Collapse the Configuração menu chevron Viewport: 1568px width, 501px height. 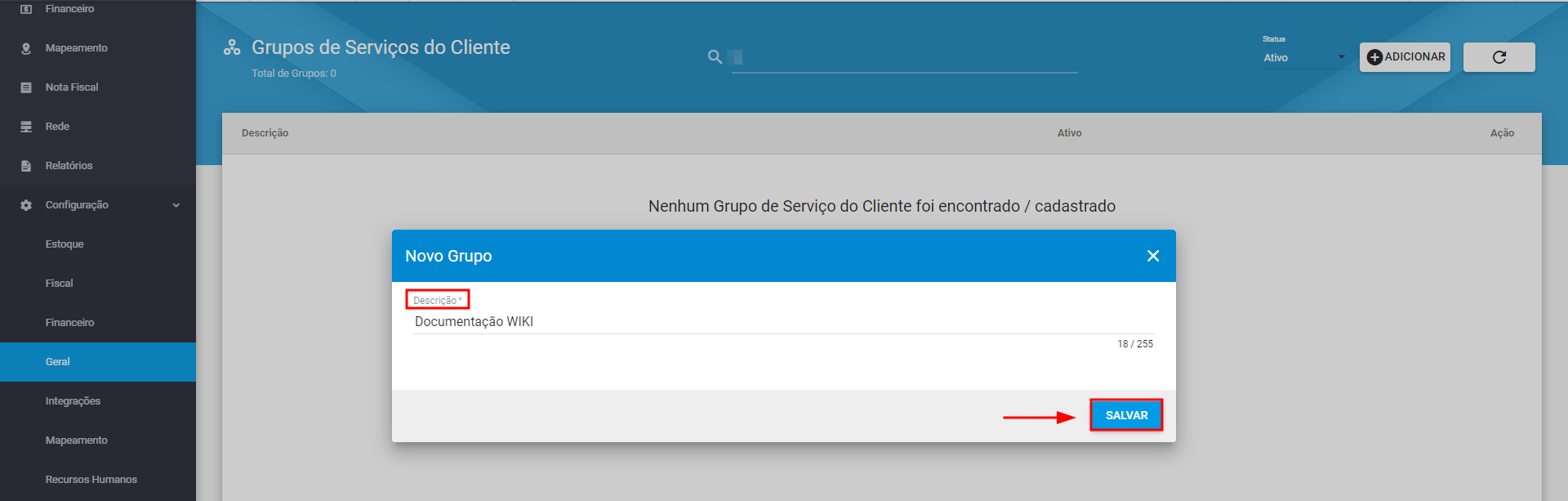click(x=176, y=205)
